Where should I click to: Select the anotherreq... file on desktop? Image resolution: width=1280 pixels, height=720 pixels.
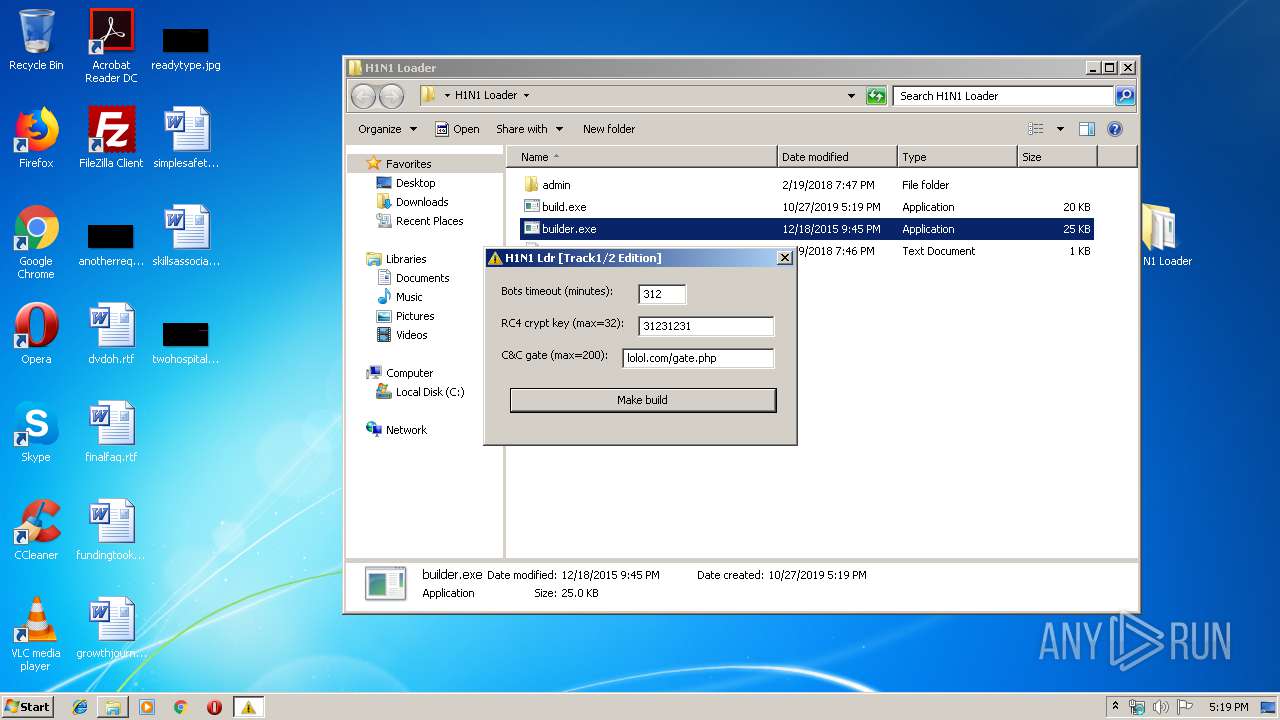[111, 246]
